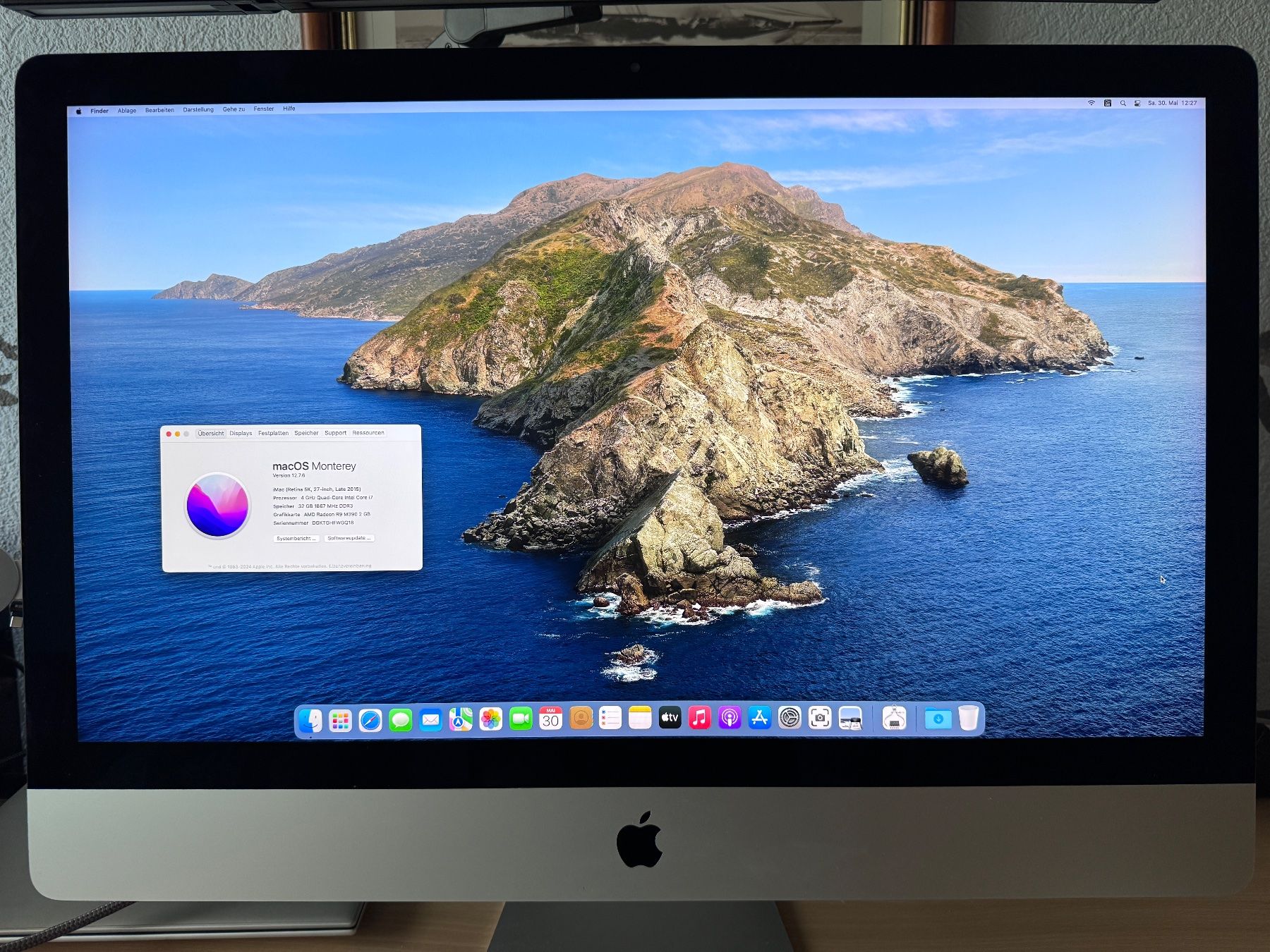Switch to the Festplatten tab
The image size is (1270, 952).
click(x=273, y=433)
